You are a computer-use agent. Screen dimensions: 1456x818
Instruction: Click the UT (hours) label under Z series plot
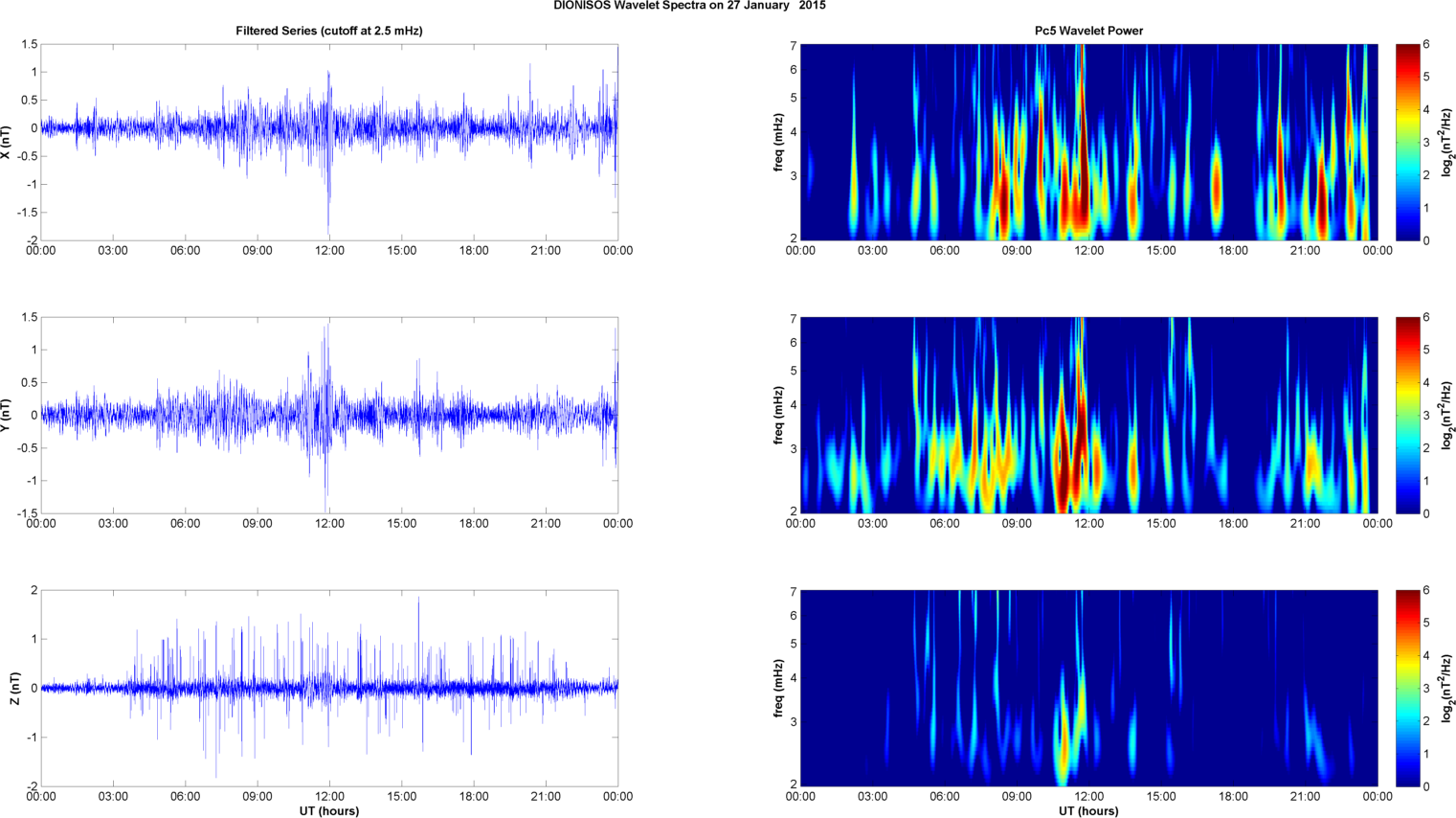(x=329, y=811)
